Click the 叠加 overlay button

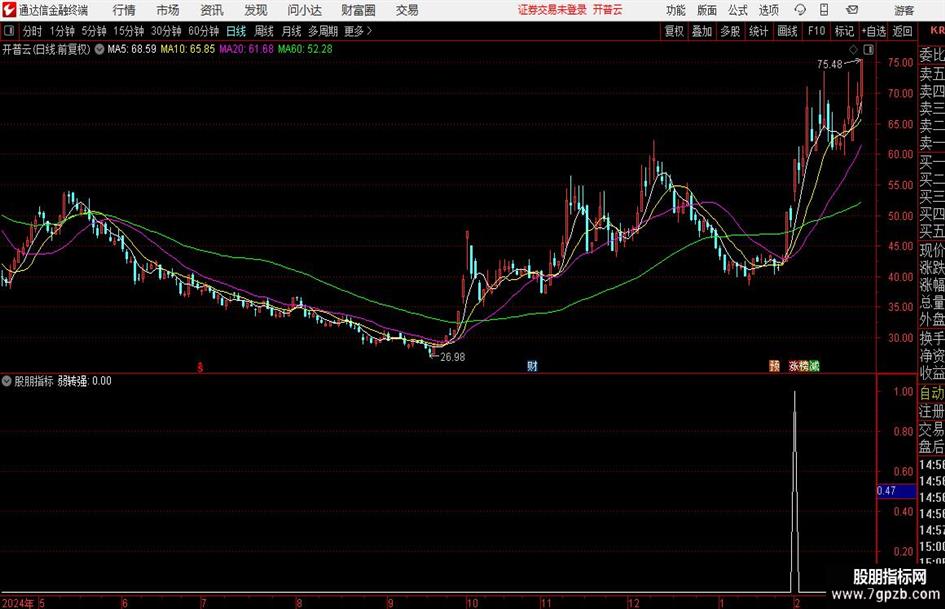702,31
